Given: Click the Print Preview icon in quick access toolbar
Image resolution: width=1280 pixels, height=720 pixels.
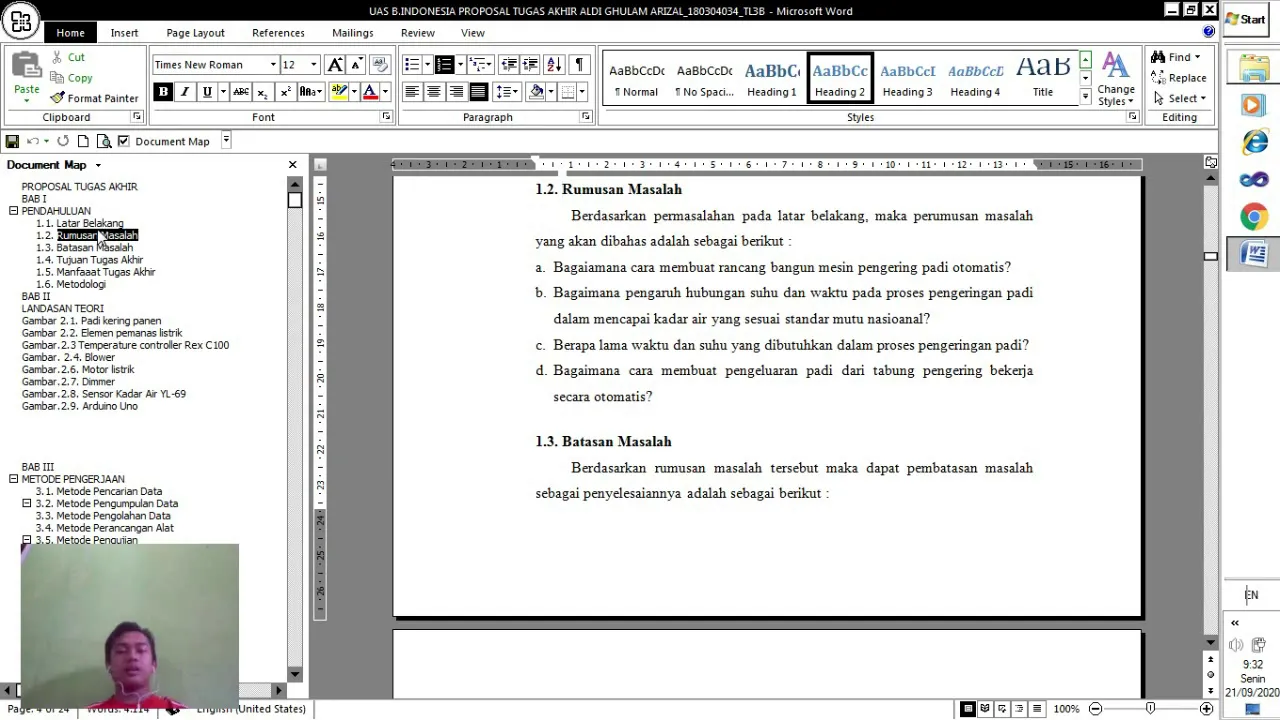Looking at the screenshot, I should point(103,141).
